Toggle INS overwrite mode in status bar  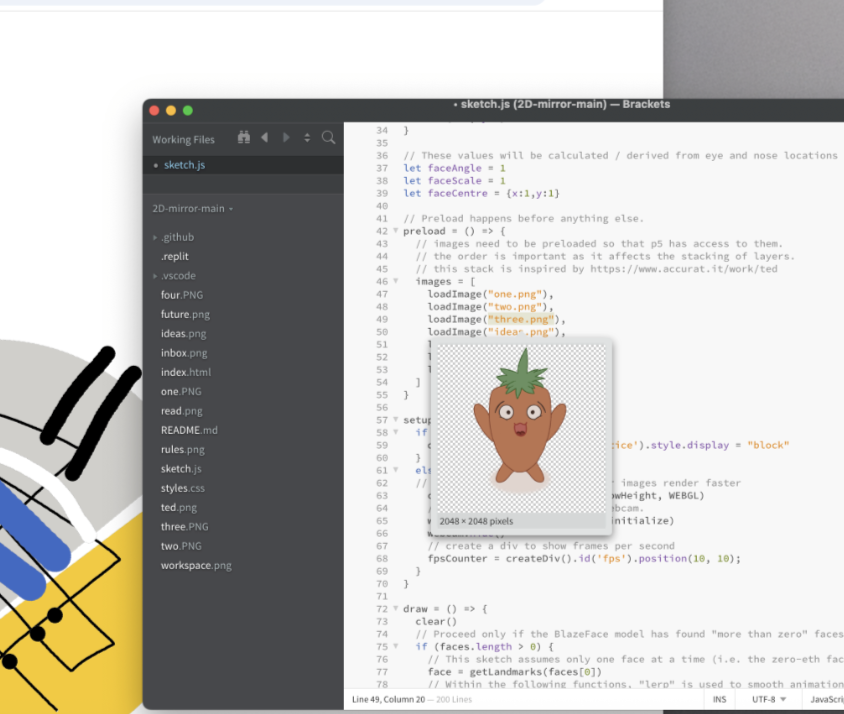pos(719,699)
